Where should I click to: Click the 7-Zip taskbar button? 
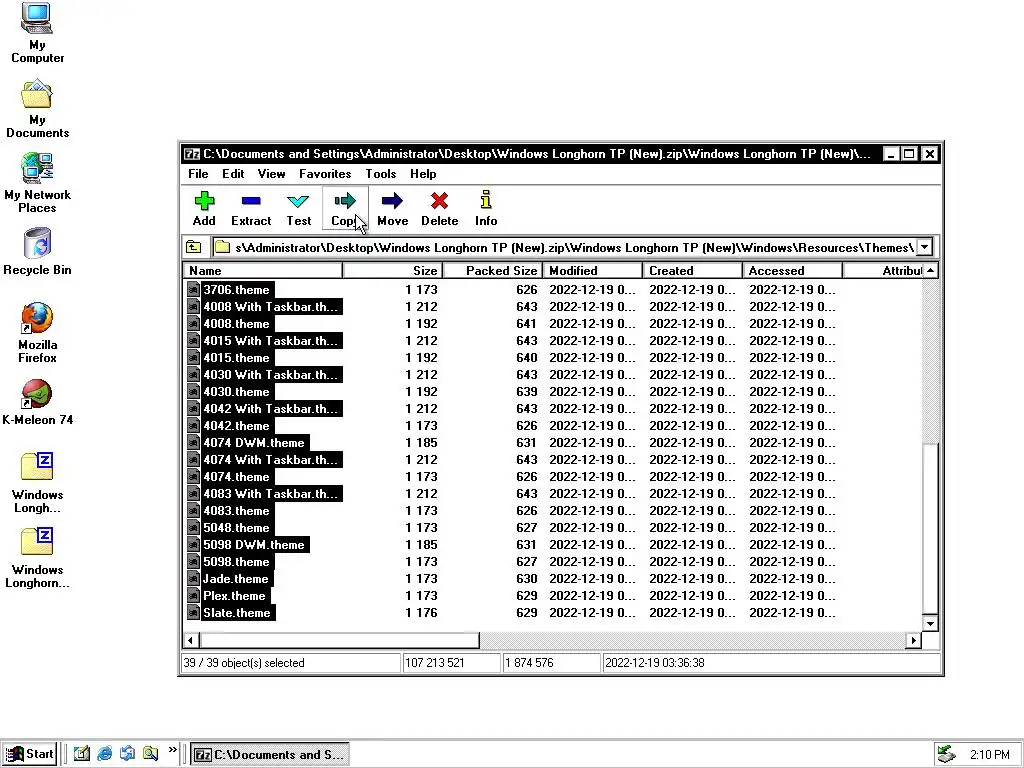pos(270,754)
